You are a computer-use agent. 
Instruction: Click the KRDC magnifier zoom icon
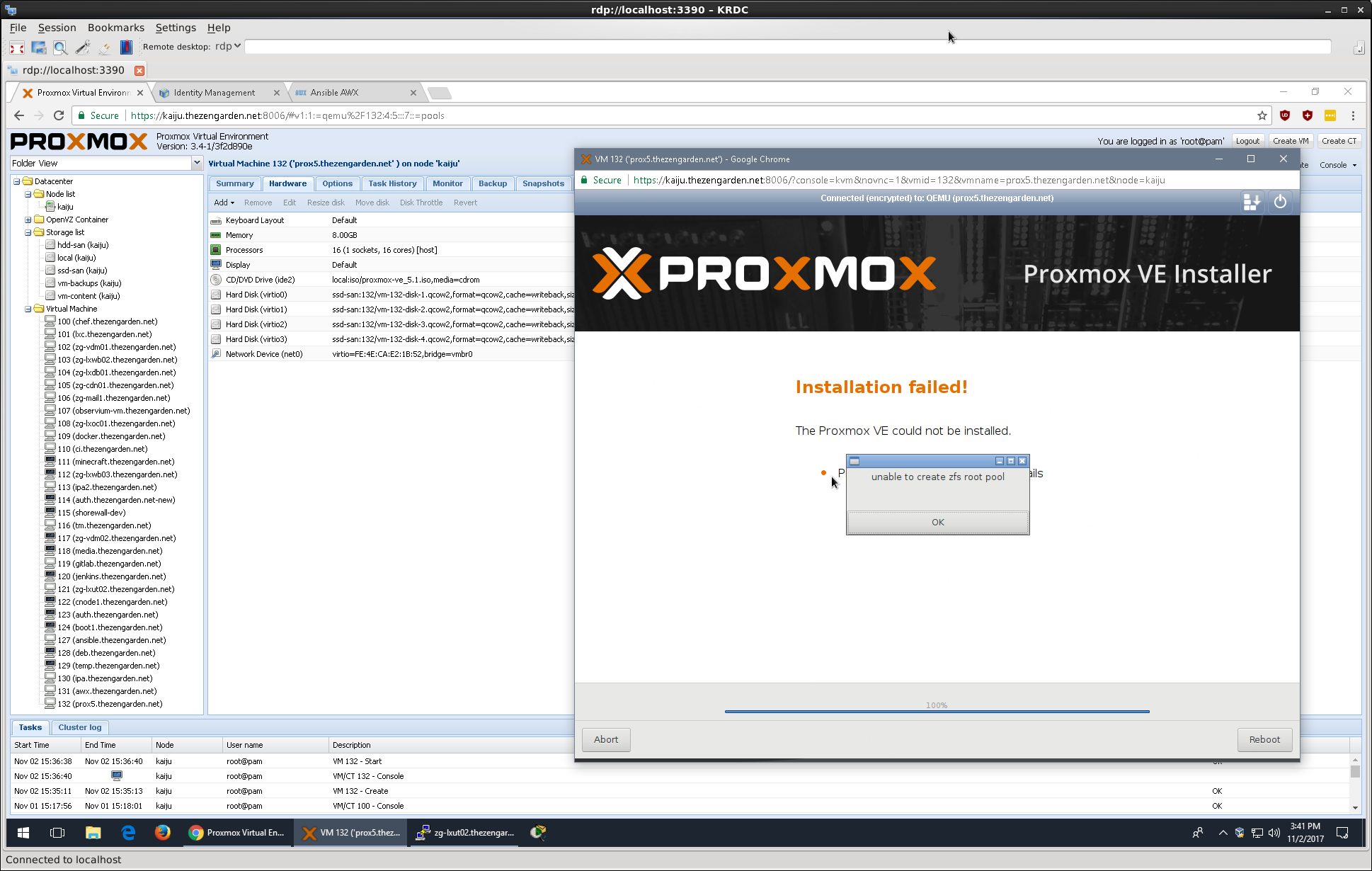coord(61,47)
